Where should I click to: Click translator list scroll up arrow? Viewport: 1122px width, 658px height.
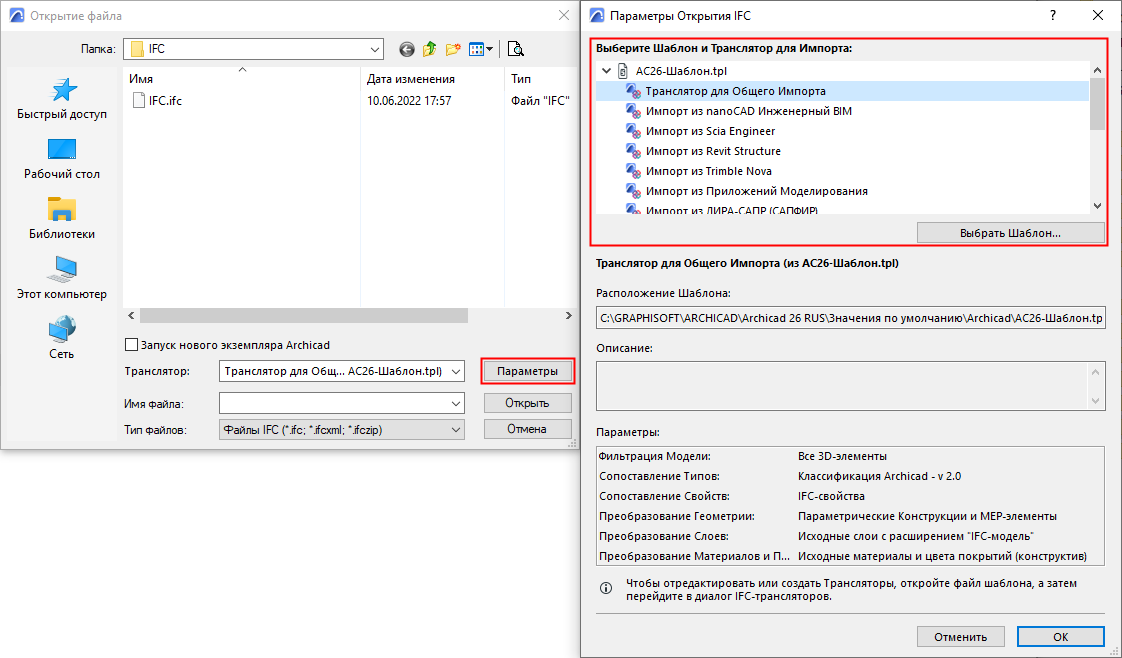[1098, 70]
